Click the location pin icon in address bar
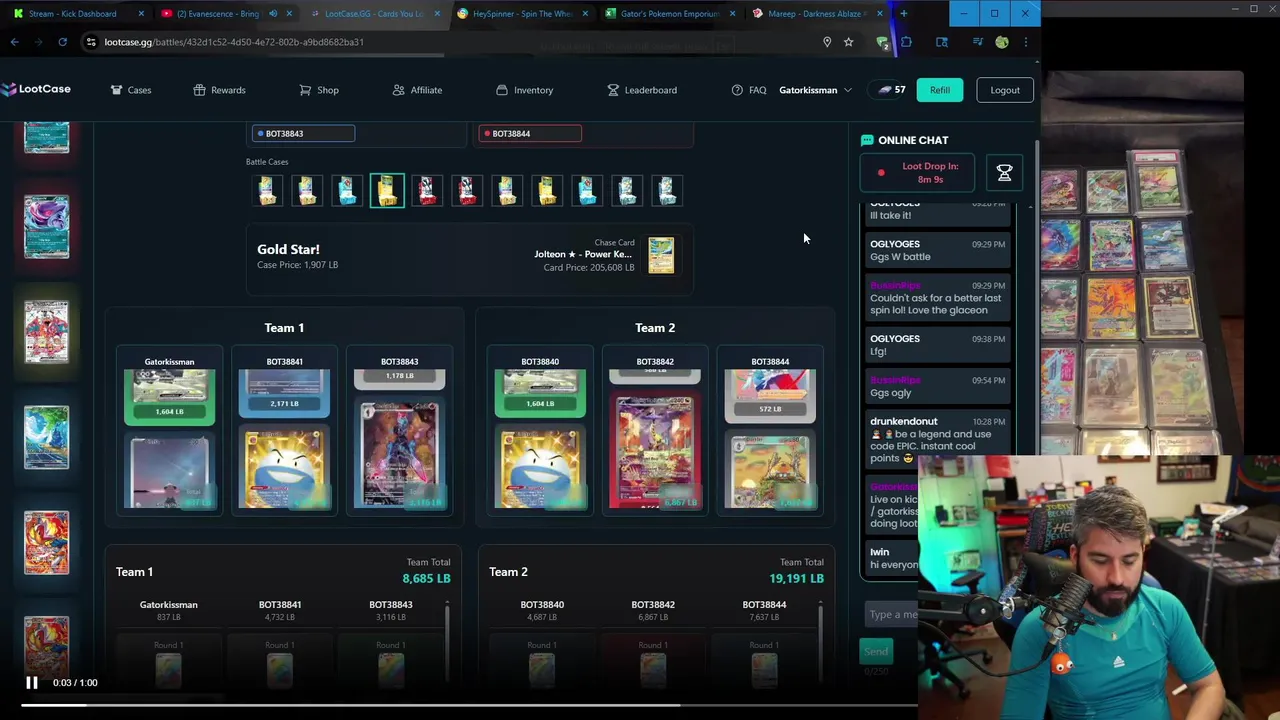This screenshot has height=720, width=1280. pos(826,42)
